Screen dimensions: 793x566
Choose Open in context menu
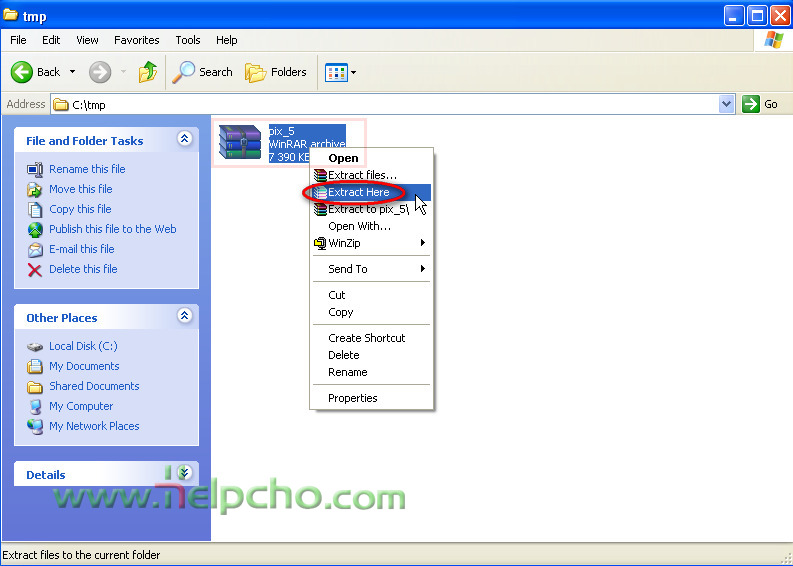(x=371, y=158)
